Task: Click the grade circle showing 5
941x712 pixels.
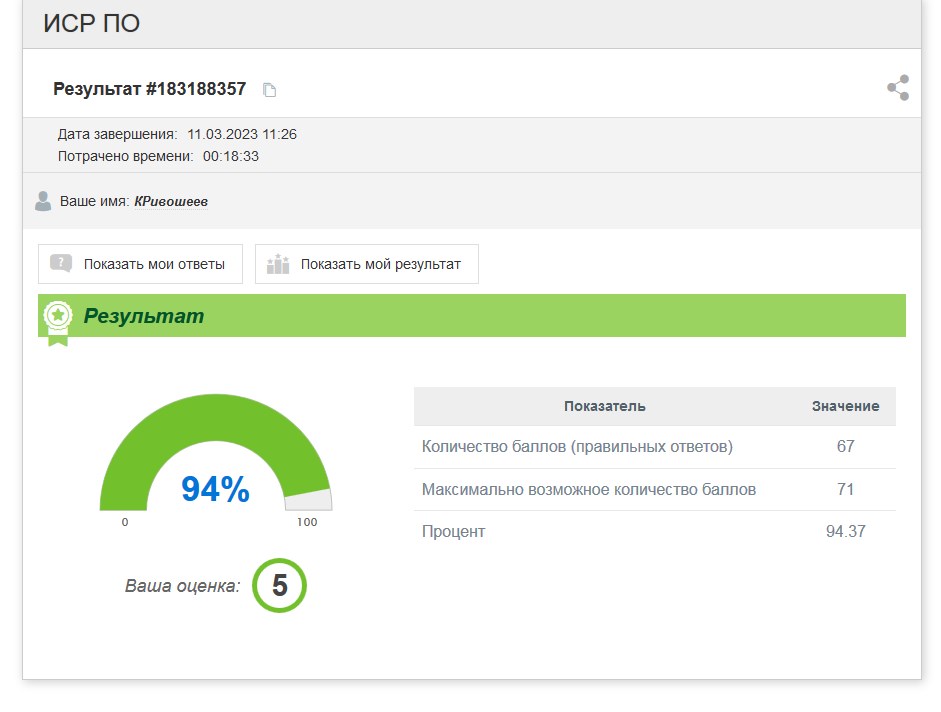Action: [279, 586]
